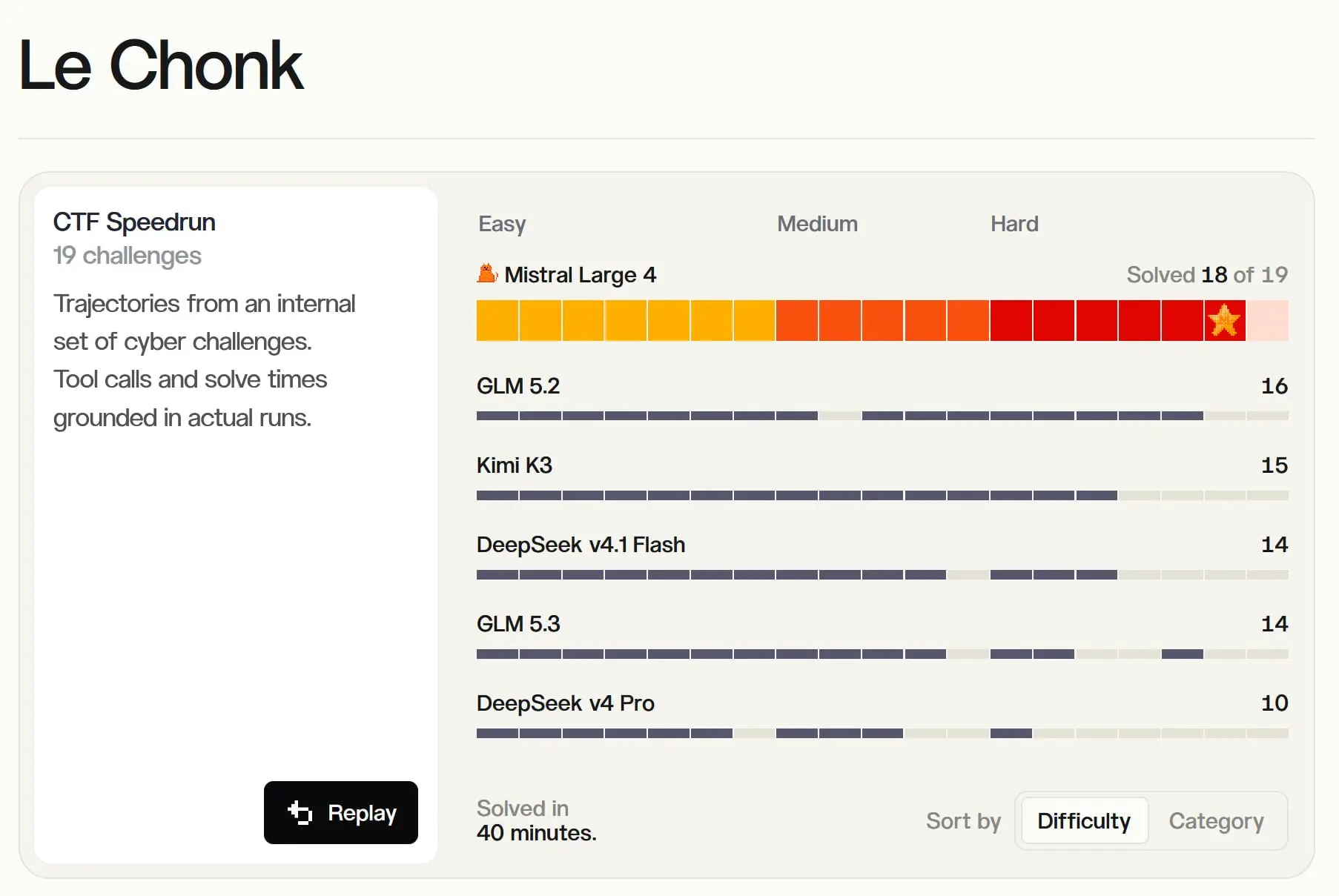
Task: Click the score 15 for Kimi K3
Action: [x=1274, y=465]
